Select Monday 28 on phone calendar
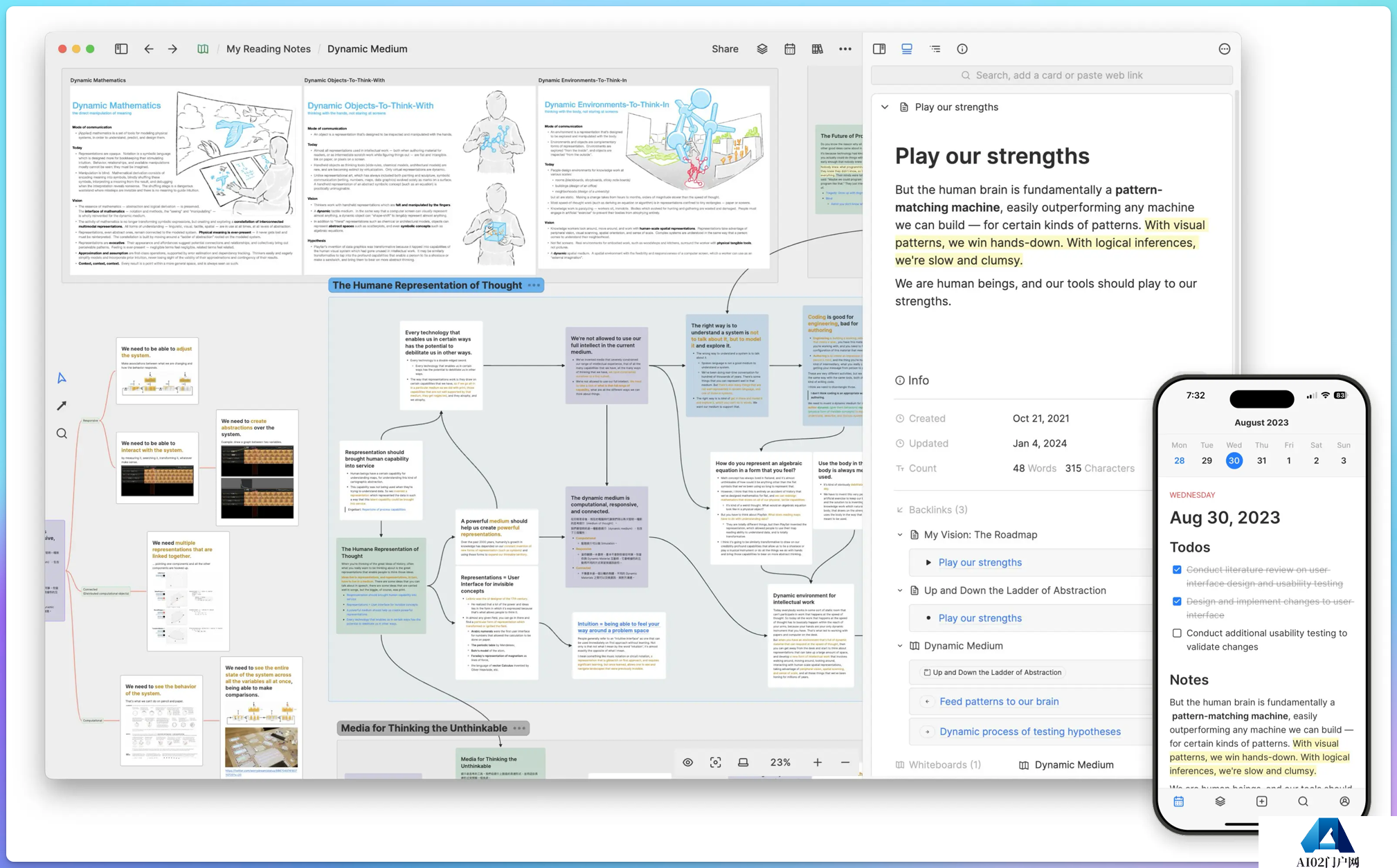This screenshot has height=868, width=1397. (x=1179, y=461)
